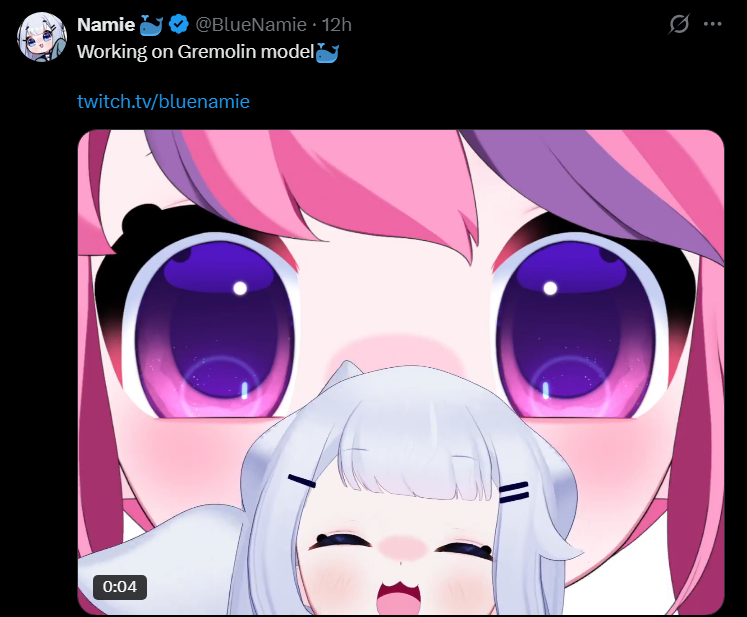
Task: Play the video by clicking its center
Action: [401, 372]
